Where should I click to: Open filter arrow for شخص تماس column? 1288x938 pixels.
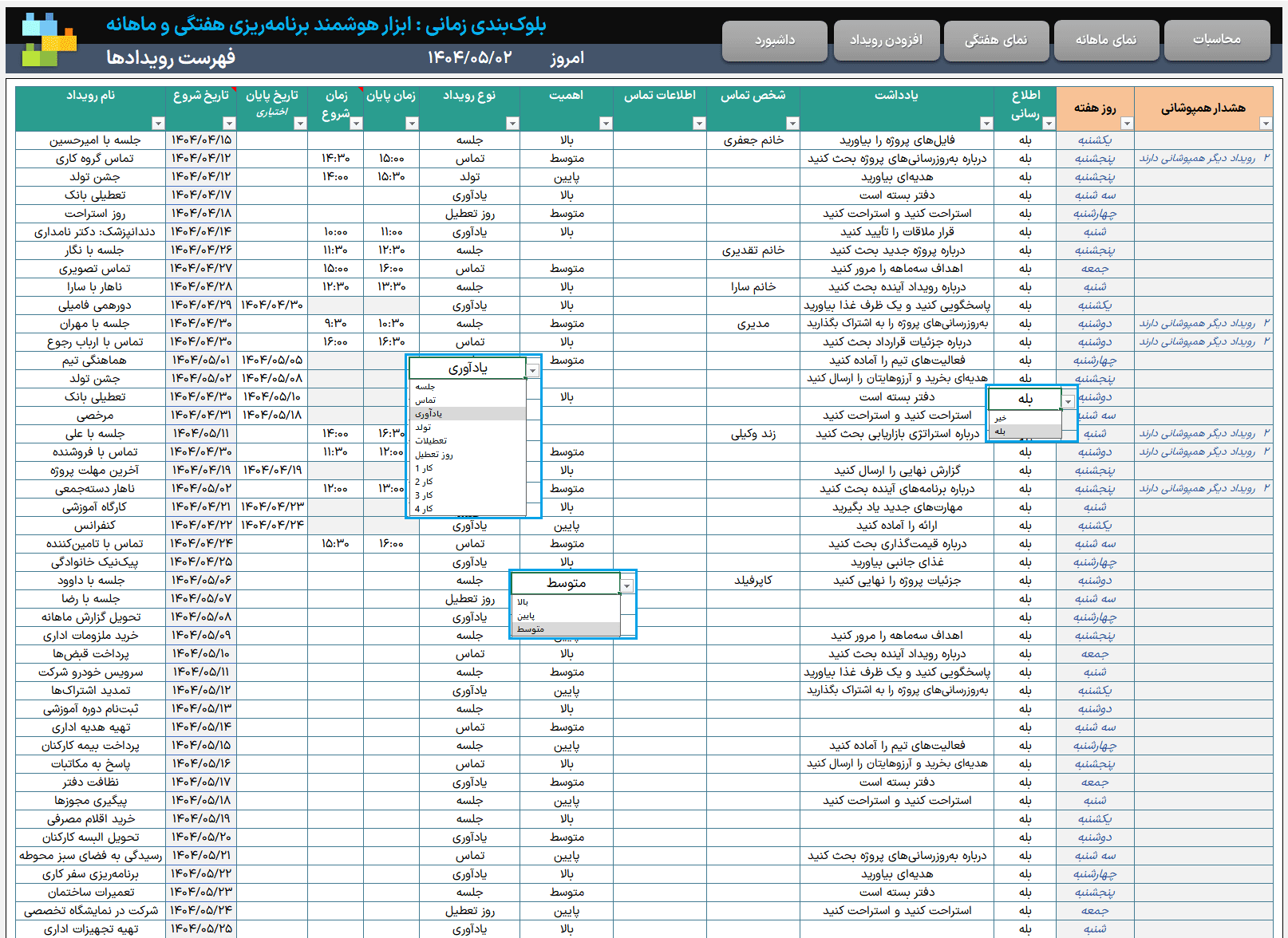[792, 123]
